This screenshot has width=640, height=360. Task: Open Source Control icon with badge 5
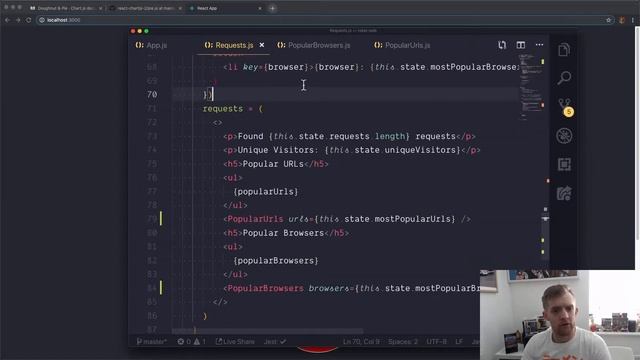pos(565,107)
